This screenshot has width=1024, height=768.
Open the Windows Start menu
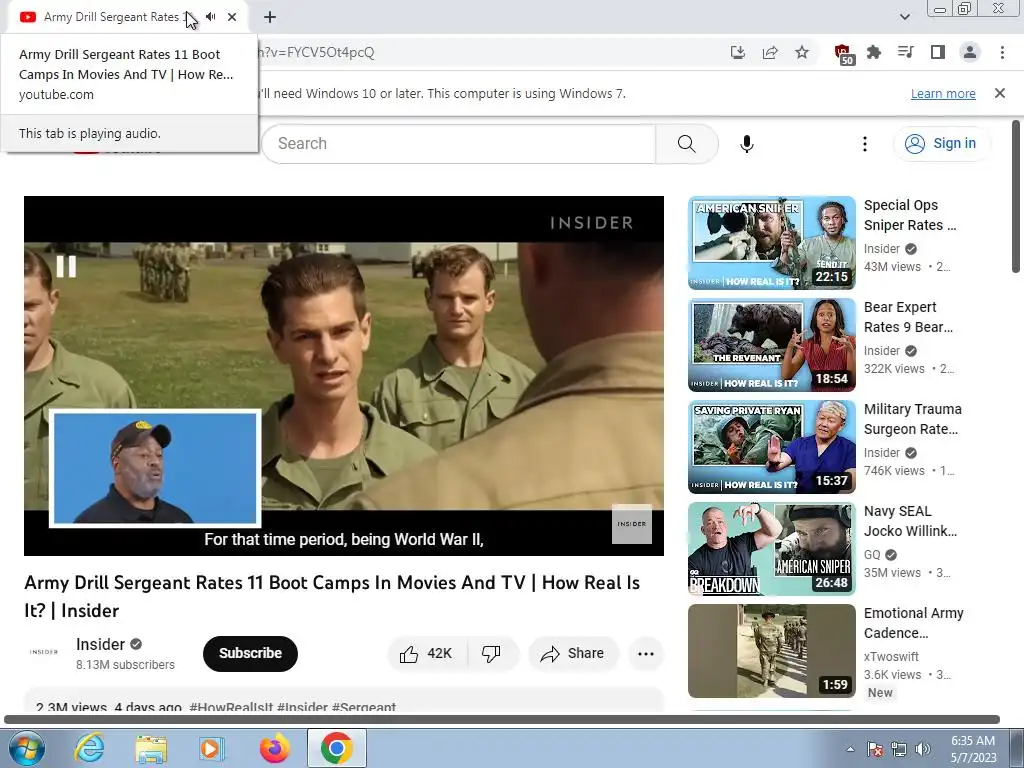point(26,748)
